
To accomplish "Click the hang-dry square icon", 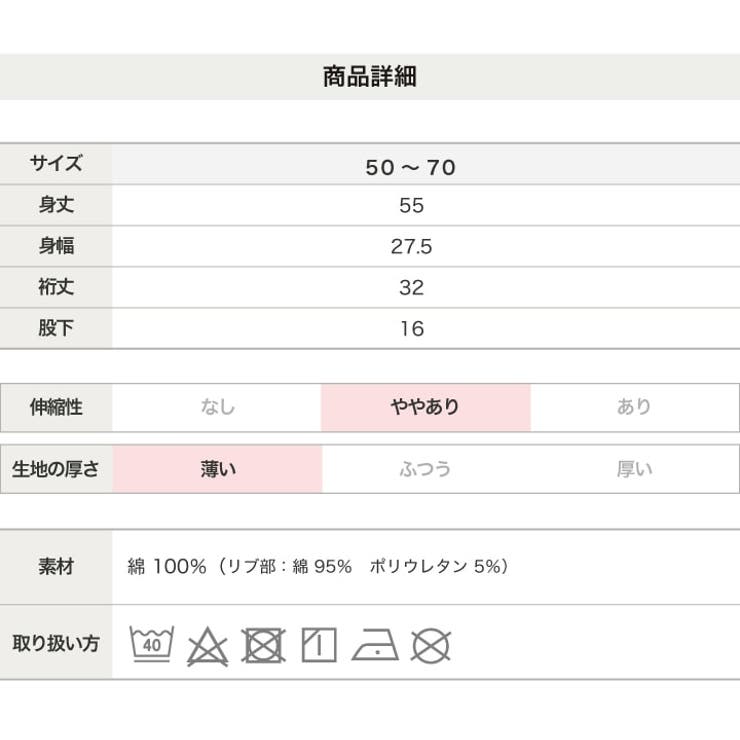I will coord(319,644).
